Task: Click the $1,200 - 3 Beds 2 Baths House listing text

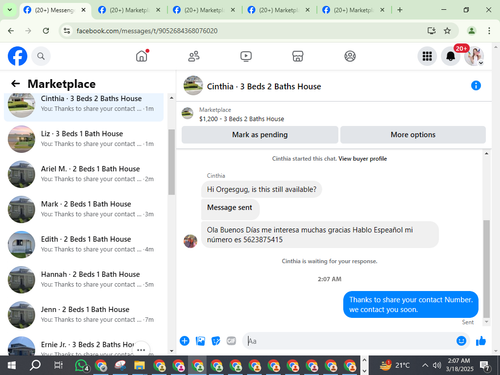Action: tap(242, 119)
